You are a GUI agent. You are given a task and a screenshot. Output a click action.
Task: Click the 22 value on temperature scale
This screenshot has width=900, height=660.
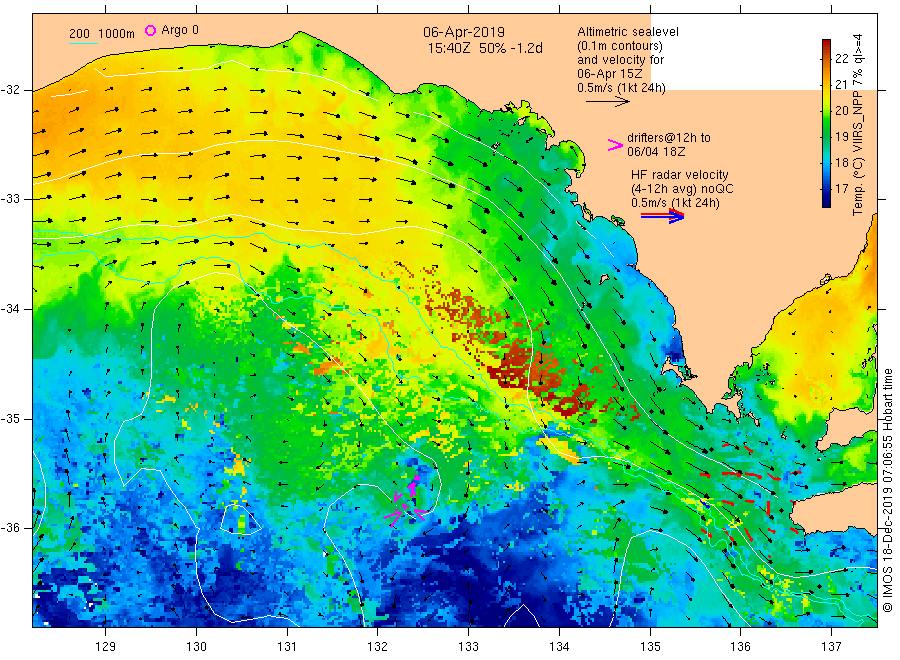tap(841, 59)
